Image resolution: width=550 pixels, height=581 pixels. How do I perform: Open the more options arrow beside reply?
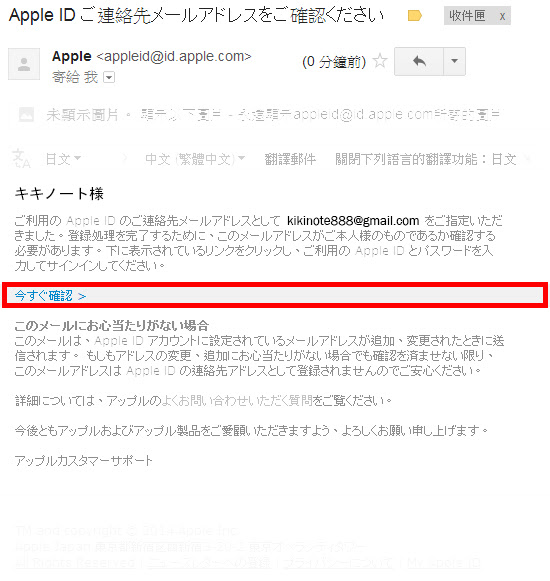point(454,62)
